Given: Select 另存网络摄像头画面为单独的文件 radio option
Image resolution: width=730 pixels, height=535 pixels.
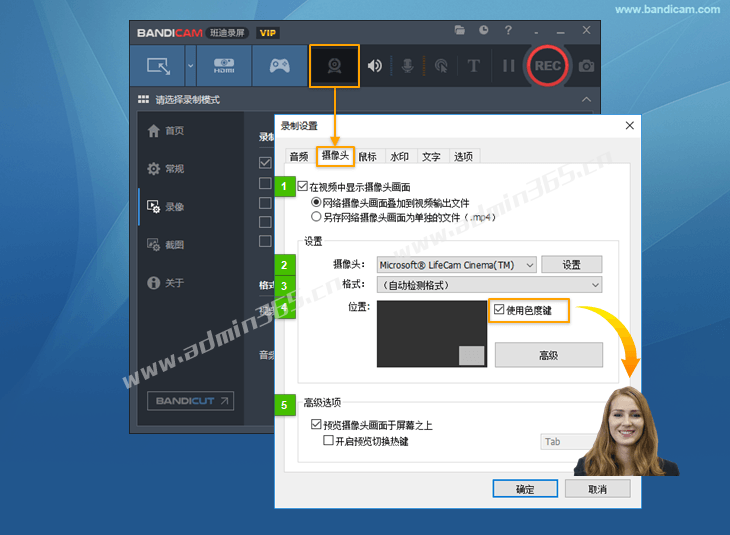Looking at the screenshot, I should pyautogui.click(x=316, y=217).
